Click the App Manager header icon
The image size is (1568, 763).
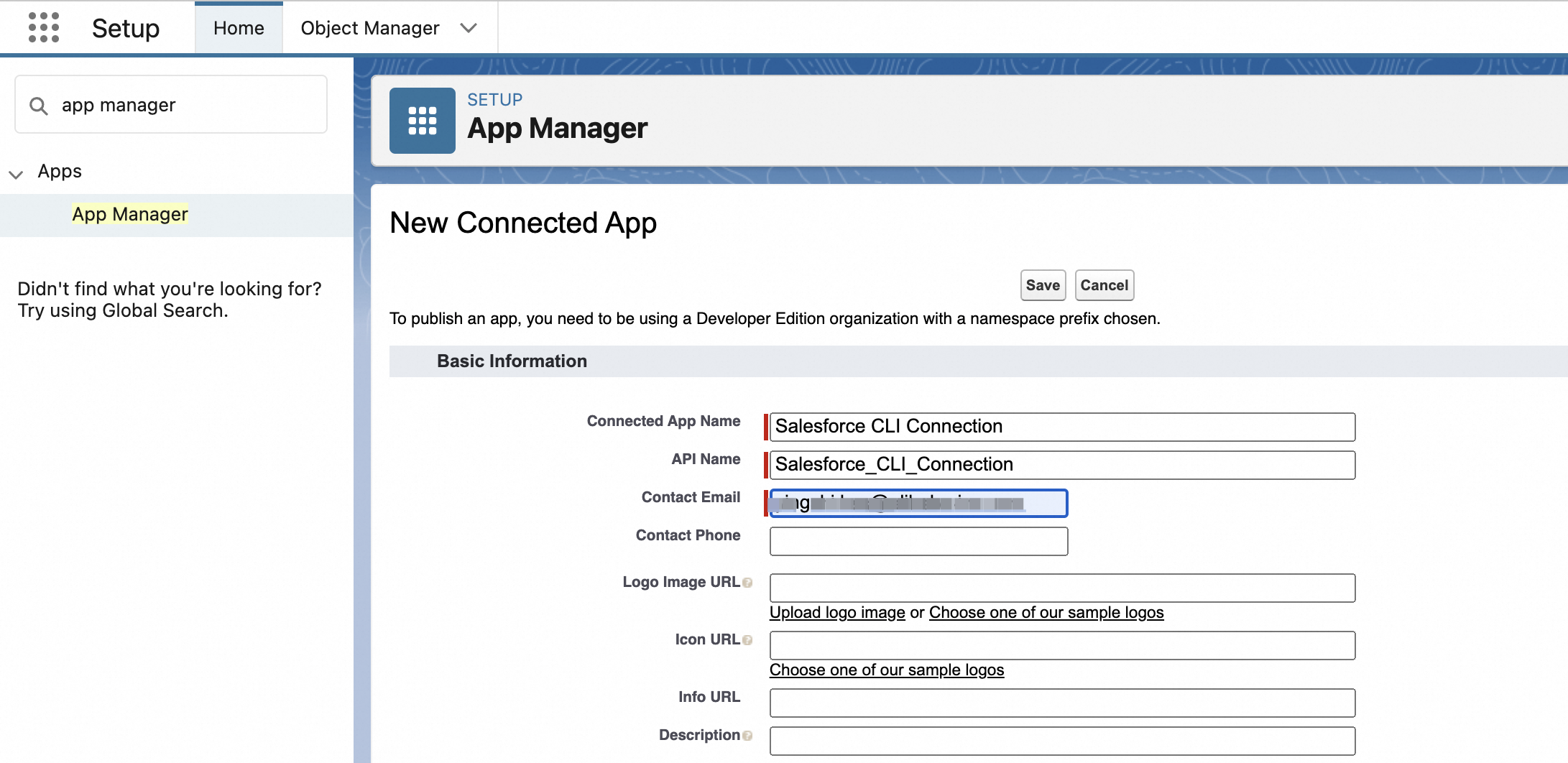click(423, 121)
